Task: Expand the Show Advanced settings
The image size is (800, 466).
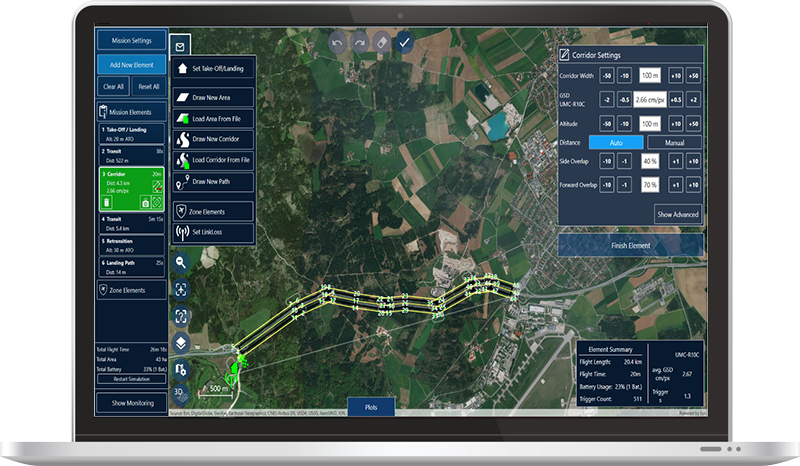Action: (x=678, y=214)
